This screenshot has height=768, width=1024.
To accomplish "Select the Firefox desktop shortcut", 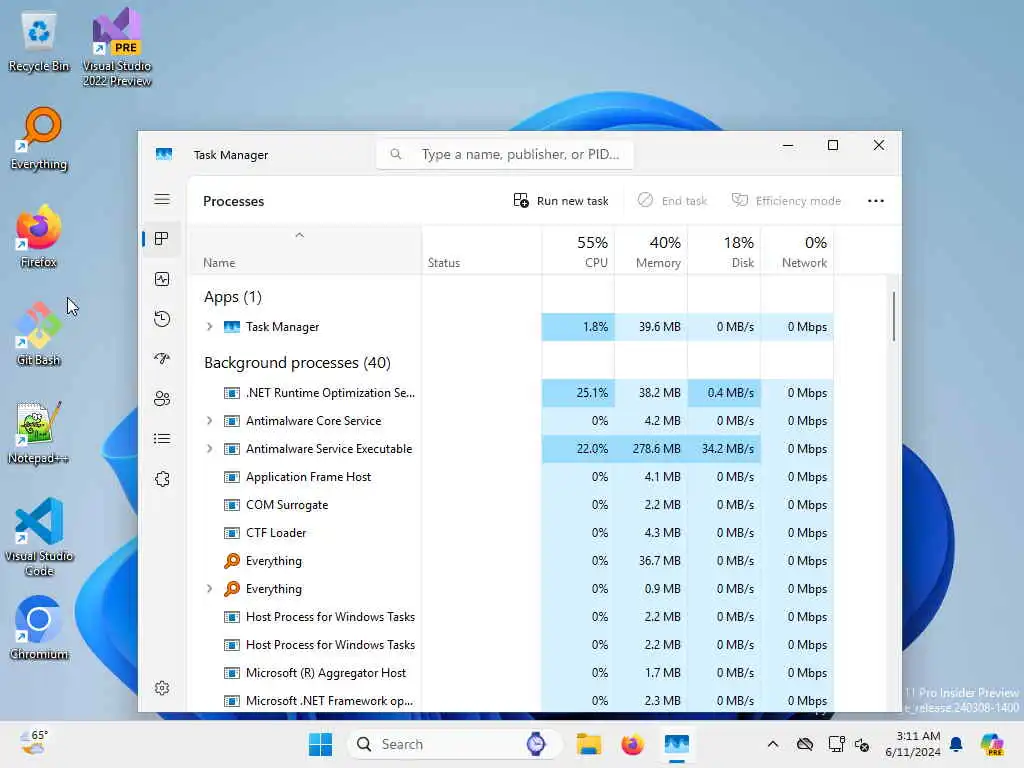I will 39,236.
